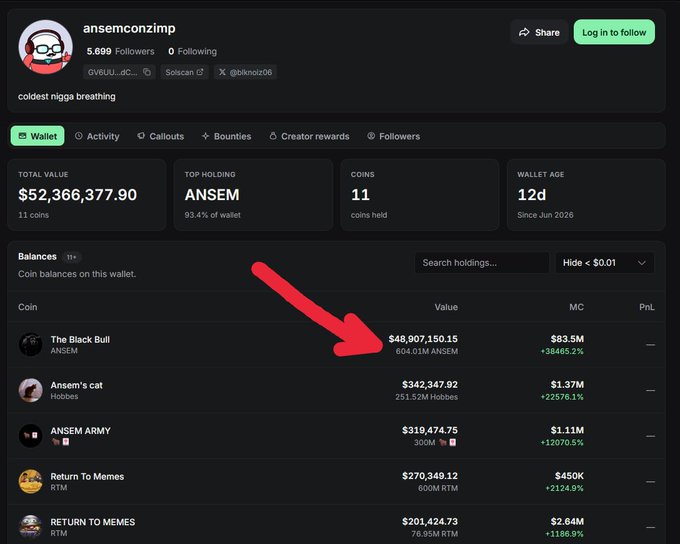Click the Share button
The image size is (680, 544).
(539, 32)
